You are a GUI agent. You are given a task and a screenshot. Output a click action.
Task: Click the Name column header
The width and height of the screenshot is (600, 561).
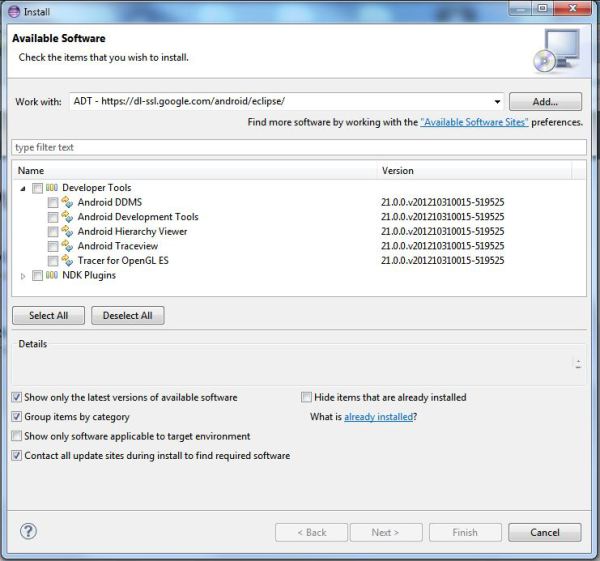pyautogui.click(x=195, y=171)
